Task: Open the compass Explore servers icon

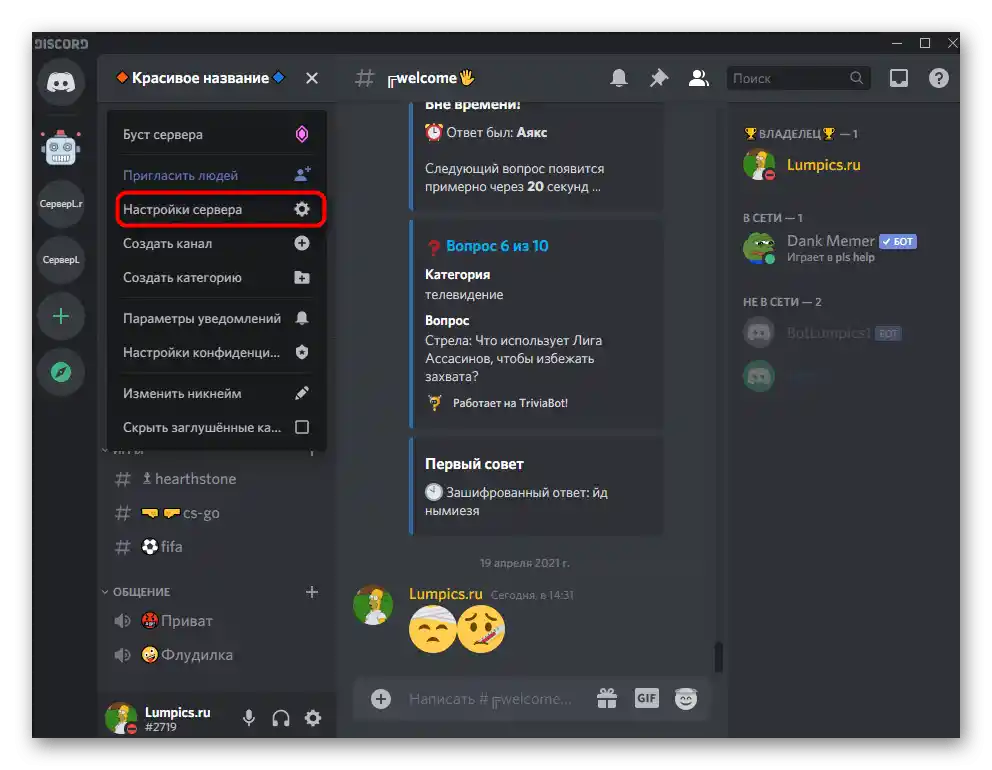Action: tap(61, 372)
